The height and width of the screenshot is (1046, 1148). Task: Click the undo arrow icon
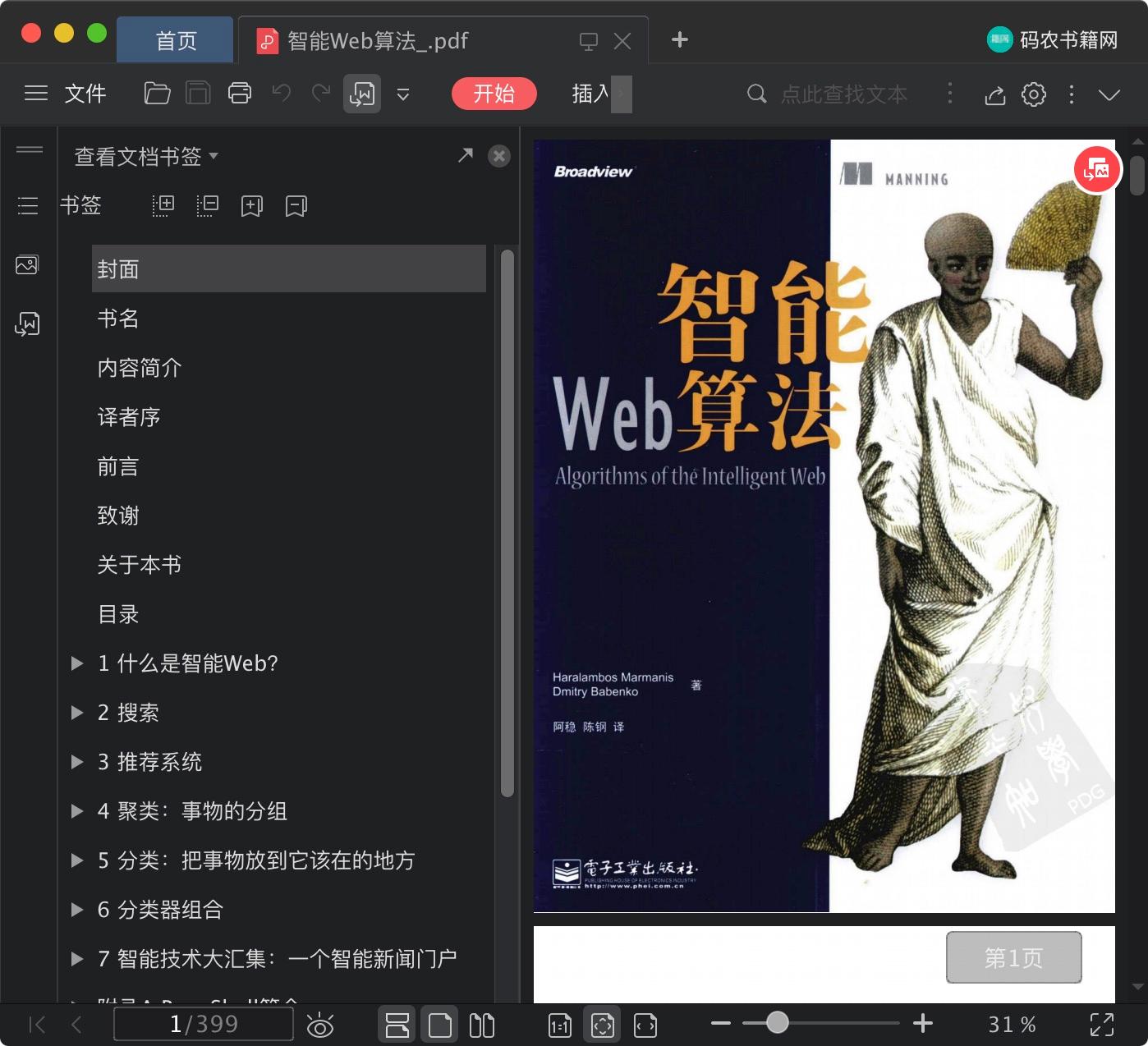pos(282,94)
